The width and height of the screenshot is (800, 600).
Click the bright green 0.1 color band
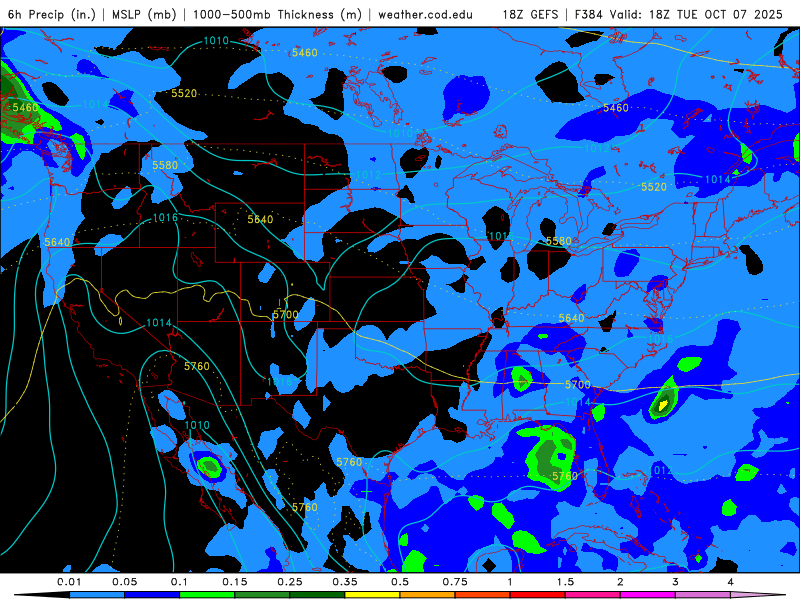pyautogui.click(x=207, y=595)
